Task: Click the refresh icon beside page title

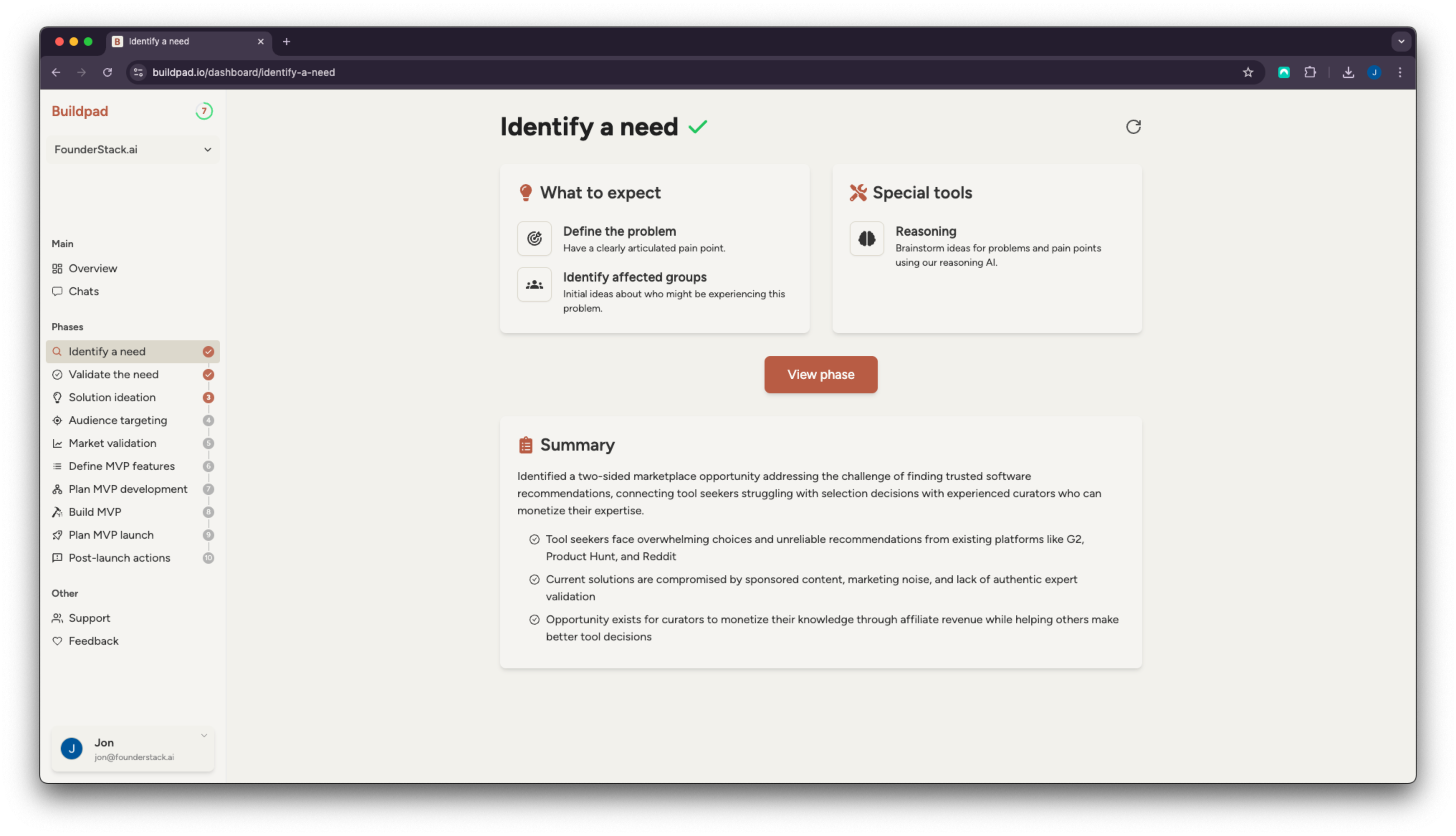Action: (1133, 126)
